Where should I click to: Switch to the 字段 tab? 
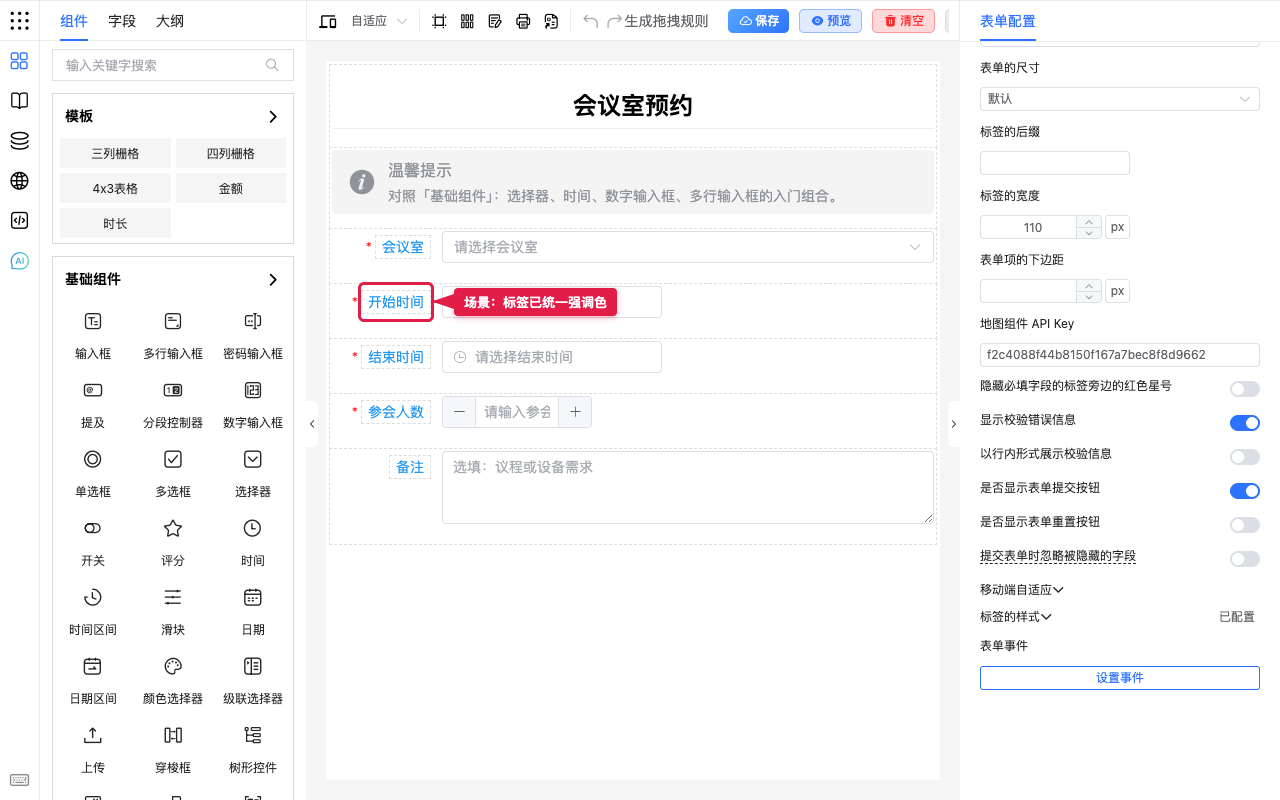click(122, 21)
